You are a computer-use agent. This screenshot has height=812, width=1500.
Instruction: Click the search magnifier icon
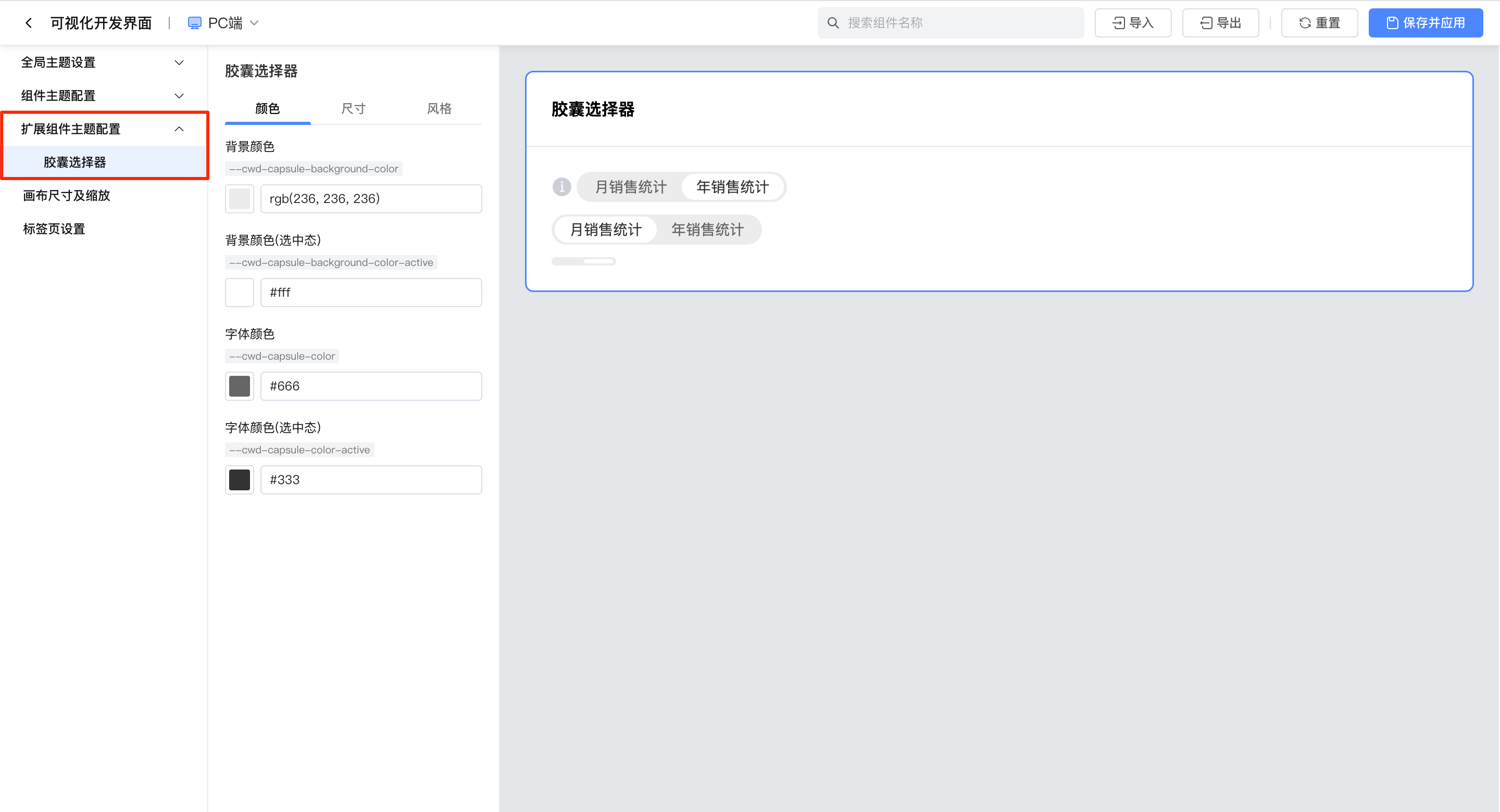point(833,23)
